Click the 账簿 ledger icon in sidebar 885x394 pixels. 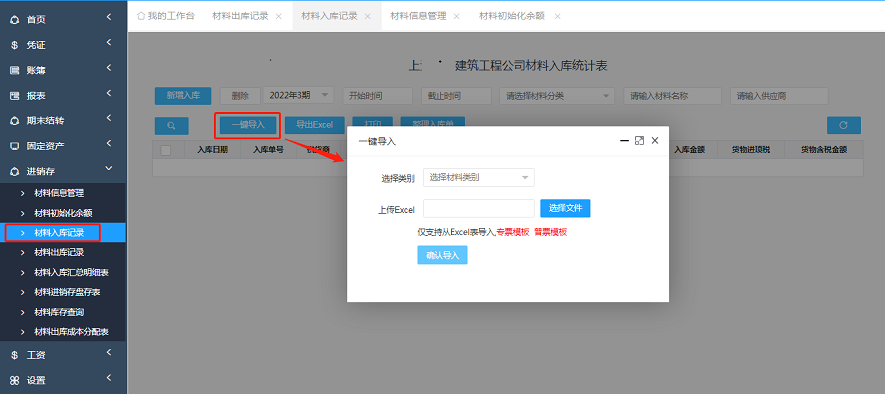point(15,71)
